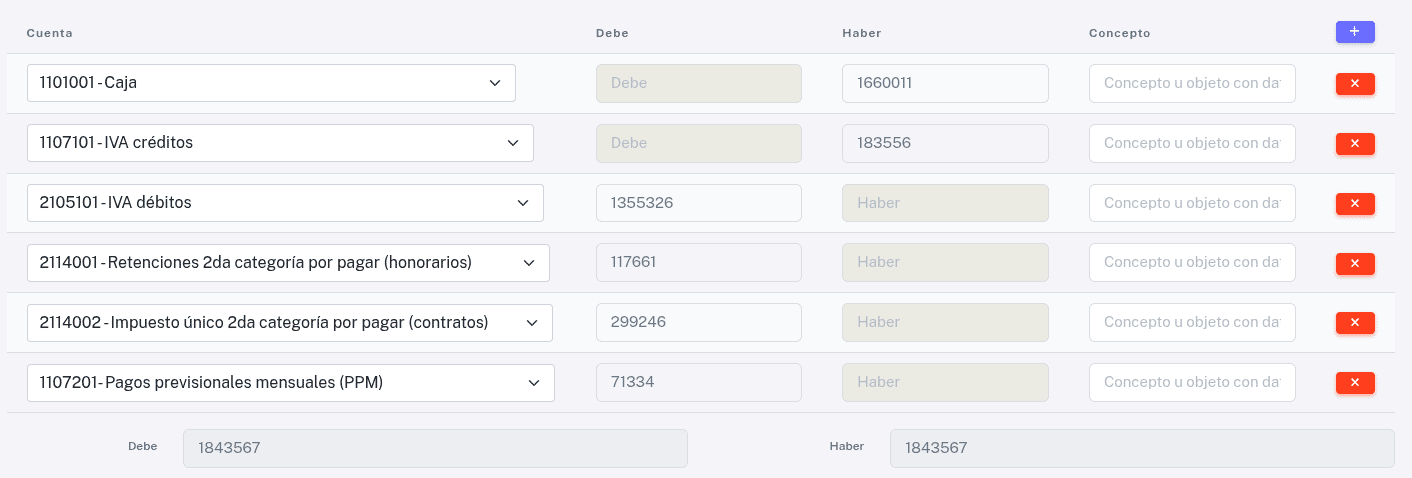Click the Concepto field in the Caja row

1192,83
